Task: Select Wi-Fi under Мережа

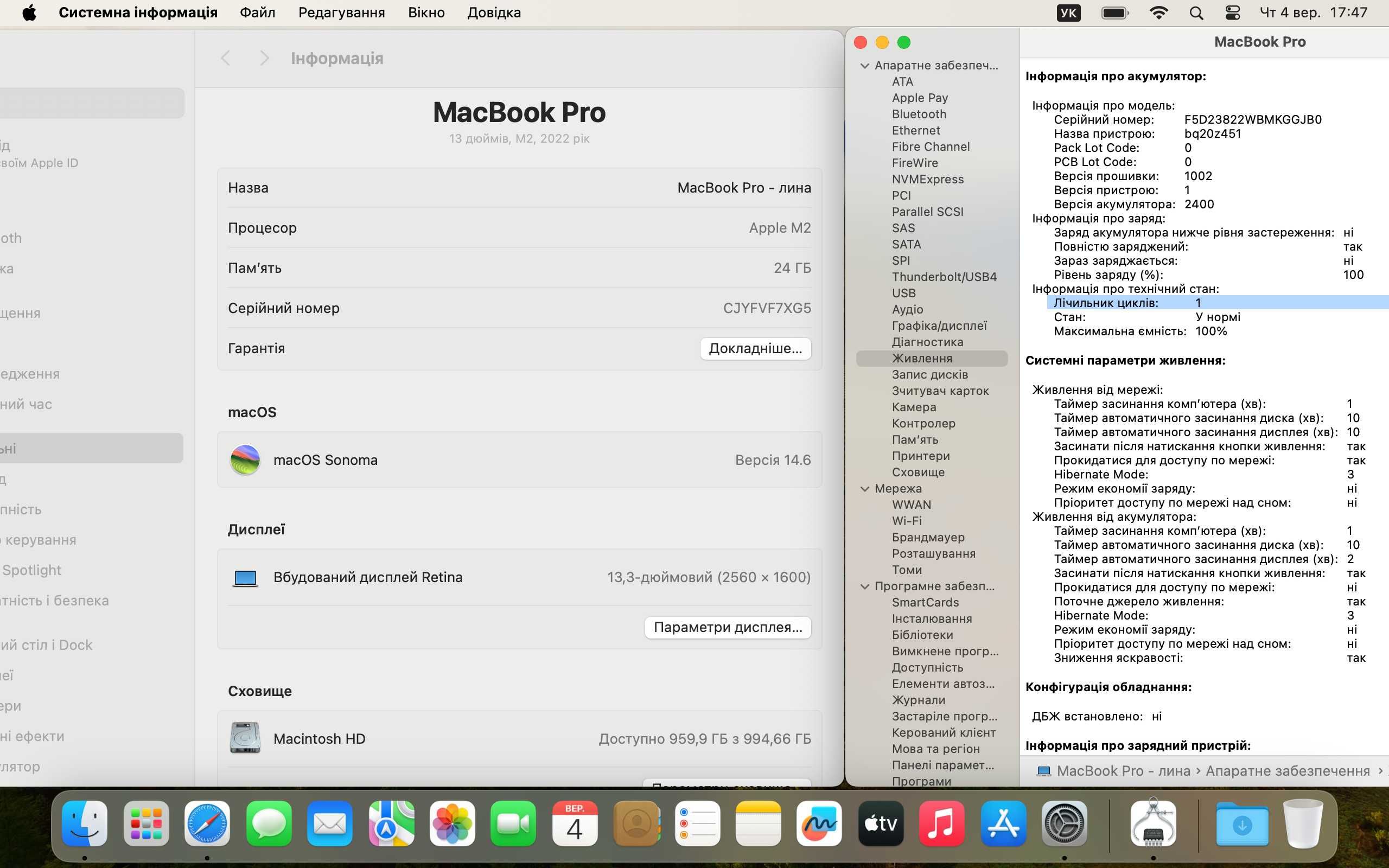Action: click(x=907, y=521)
